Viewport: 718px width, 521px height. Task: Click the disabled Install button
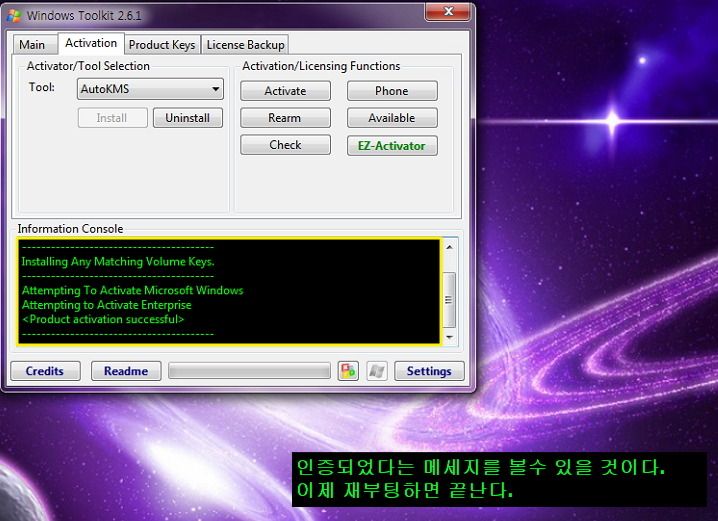pos(112,118)
